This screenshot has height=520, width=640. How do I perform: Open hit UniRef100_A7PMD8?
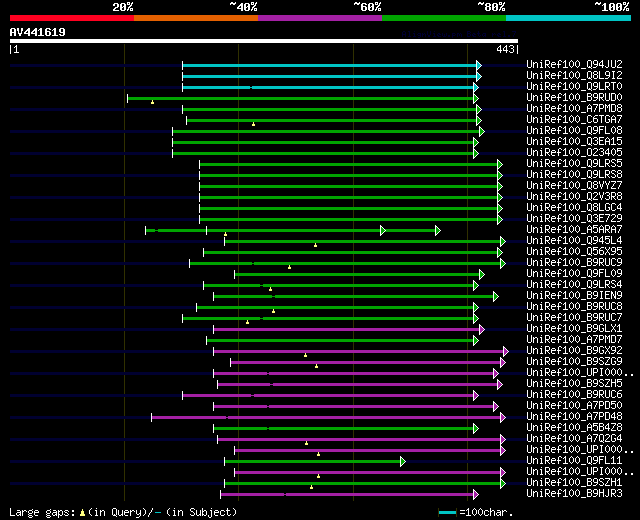(574, 109)
